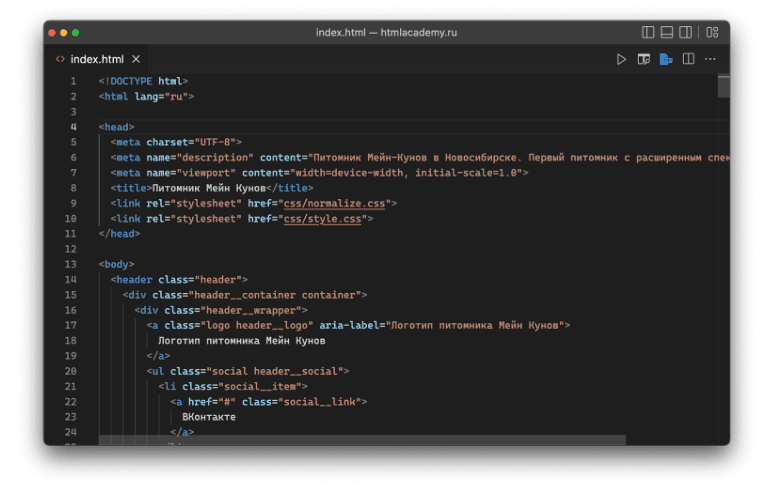Toggle primary sidebar layout icon
775x486 pixels.
pos(648,32)
